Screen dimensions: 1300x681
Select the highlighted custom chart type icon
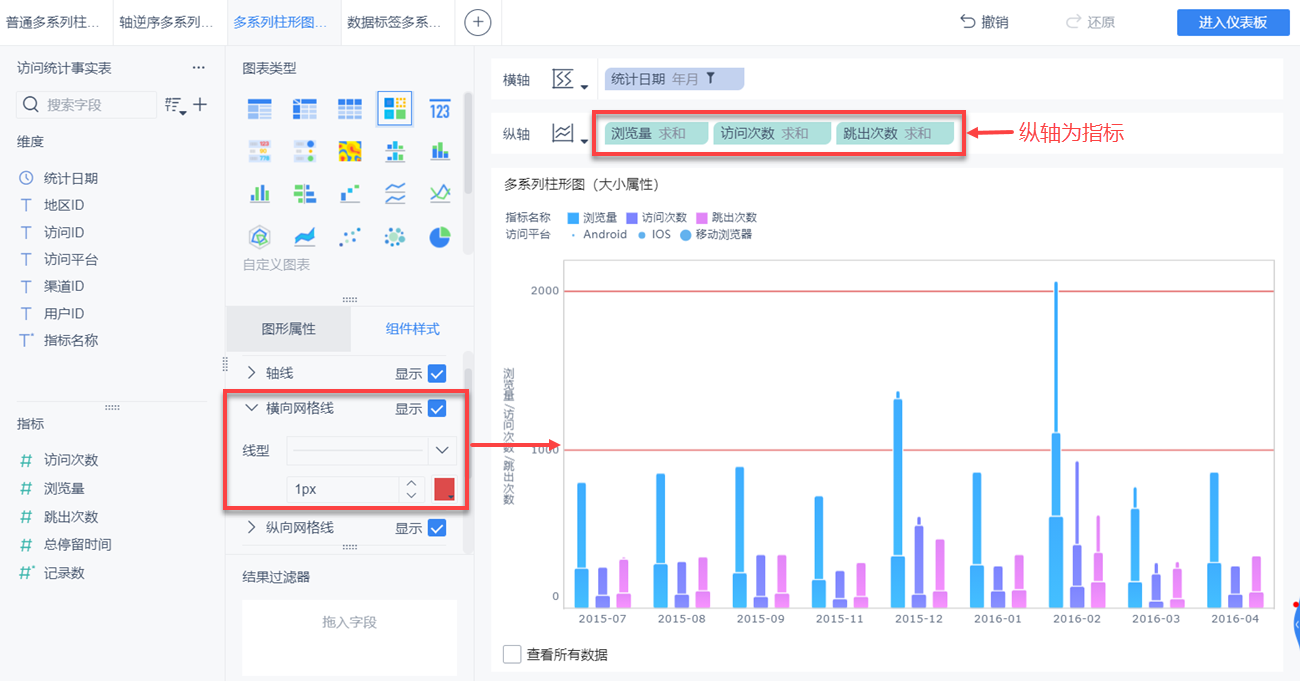[395, 108]
